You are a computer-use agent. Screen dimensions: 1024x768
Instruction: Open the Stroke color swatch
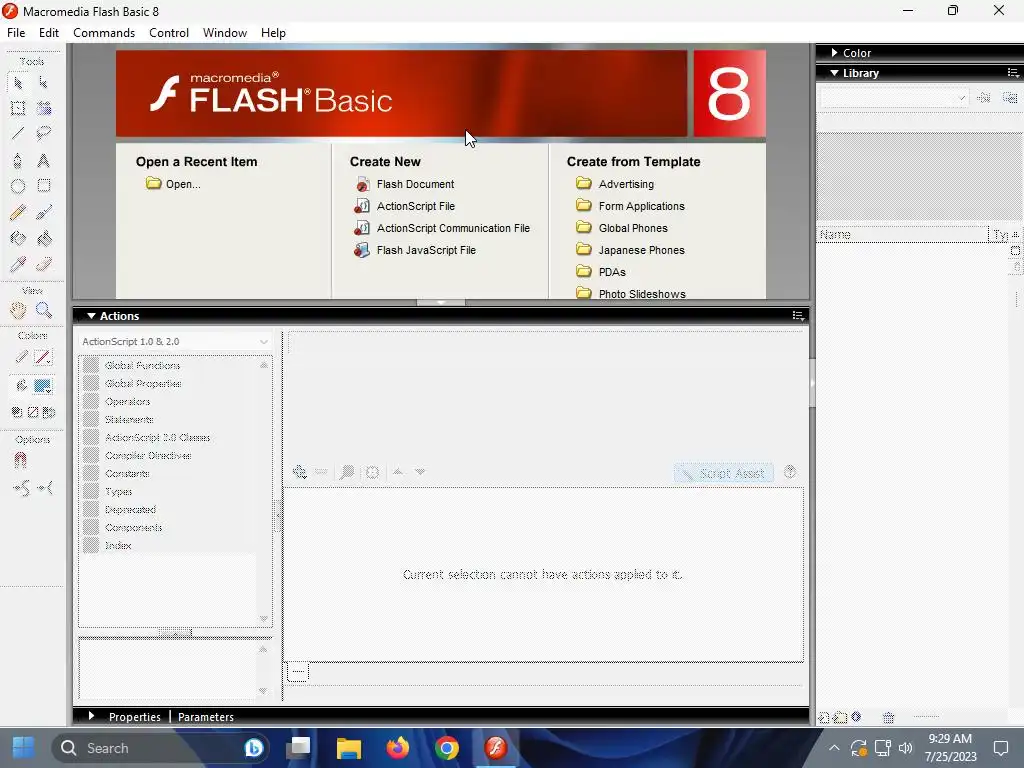point(42,357)
